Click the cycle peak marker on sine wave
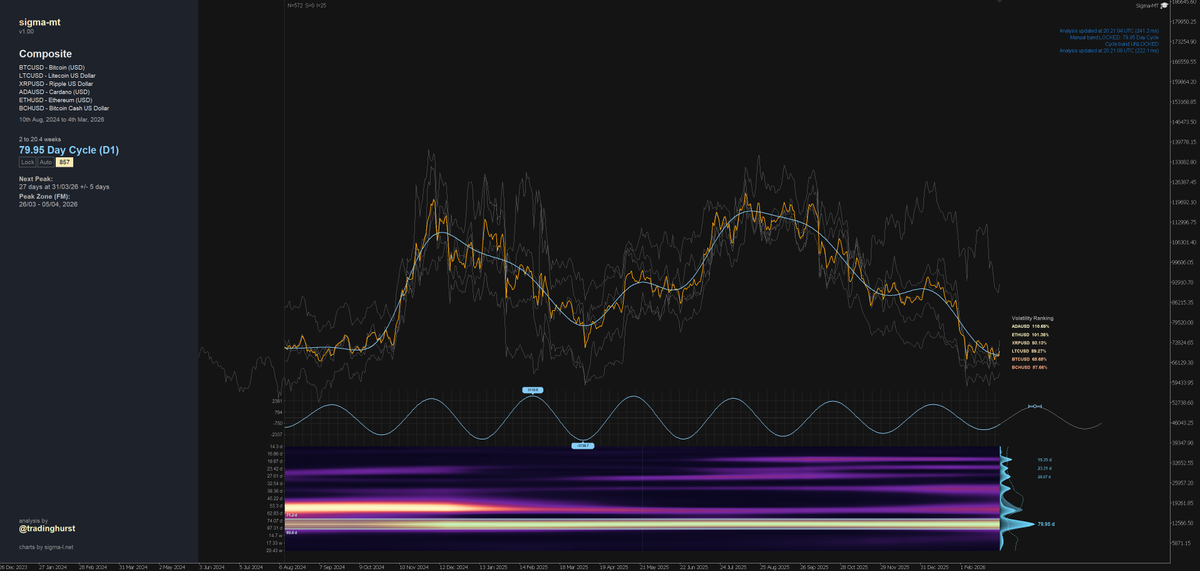This screenshot has height=571, width=1200. 532,390
